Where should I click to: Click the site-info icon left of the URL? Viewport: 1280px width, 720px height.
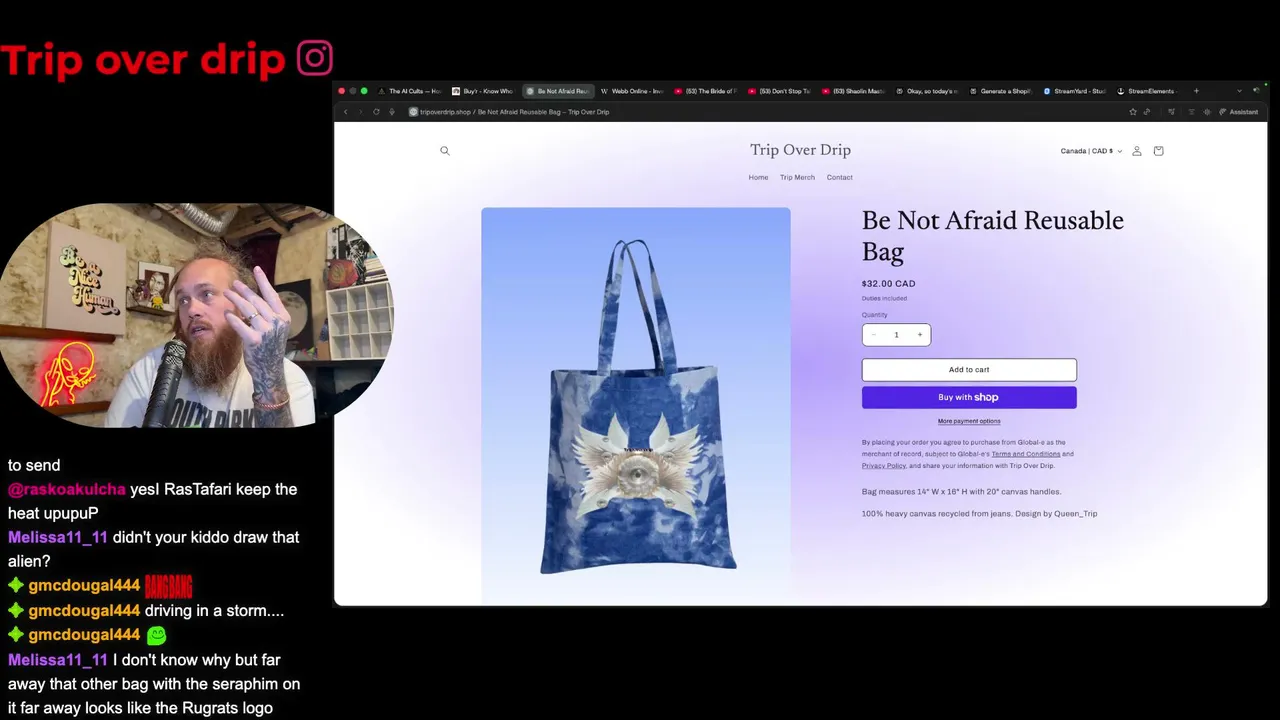click(x=413, y=112)
